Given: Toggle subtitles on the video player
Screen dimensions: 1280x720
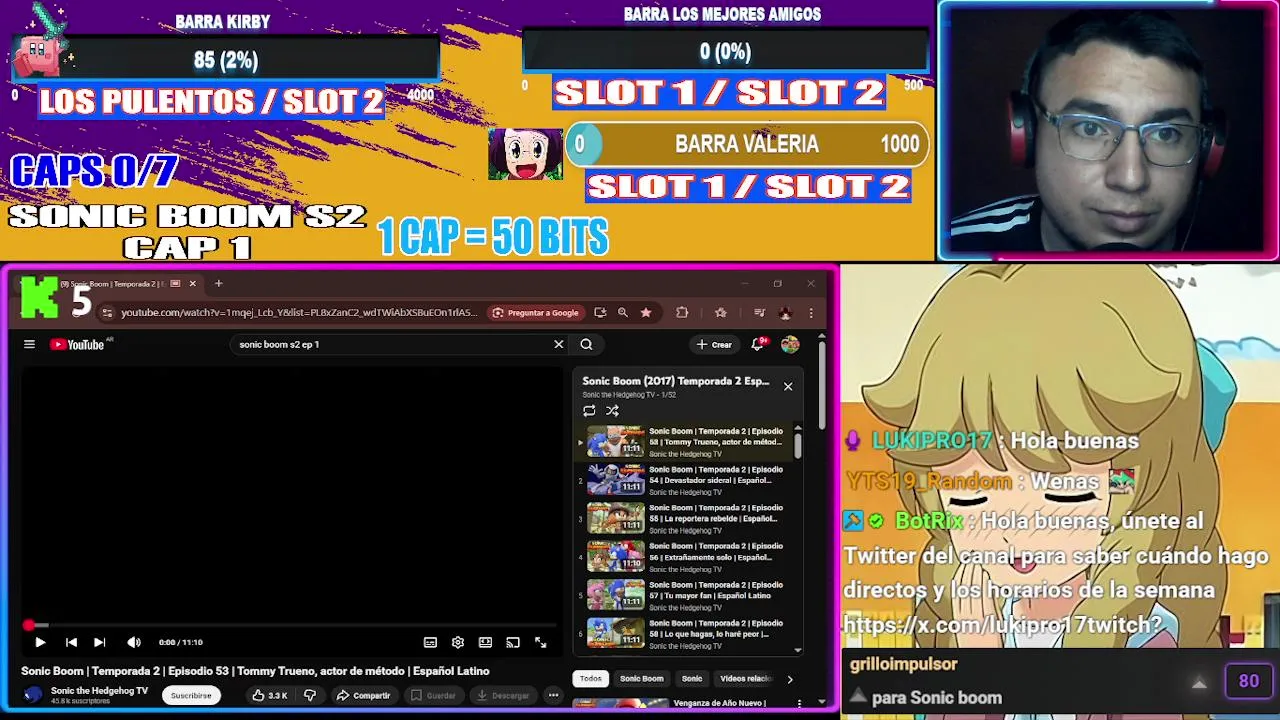Looking at the screenshot, I should point(430,642).
